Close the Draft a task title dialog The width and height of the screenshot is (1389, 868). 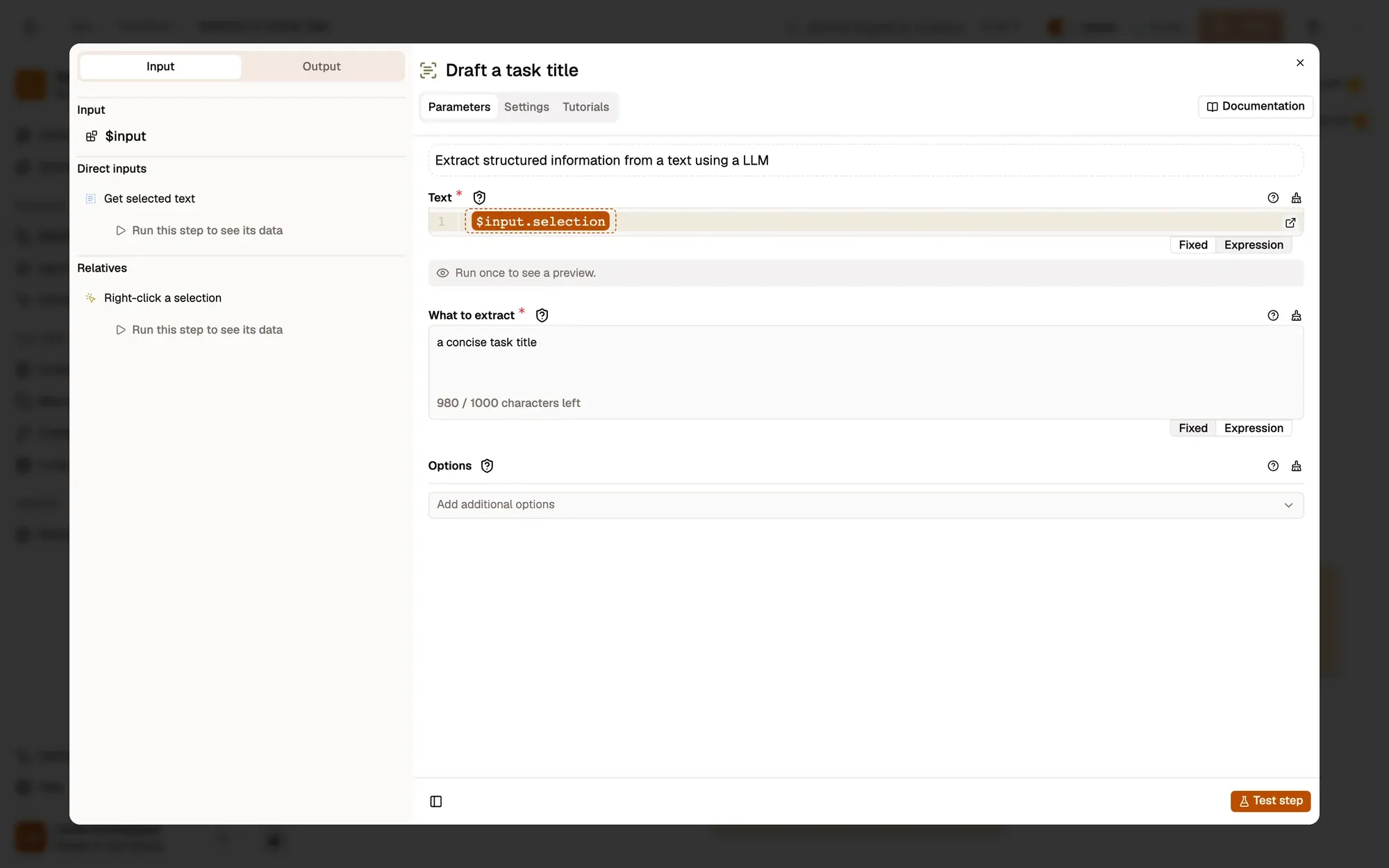click(x=1300, y=62)
